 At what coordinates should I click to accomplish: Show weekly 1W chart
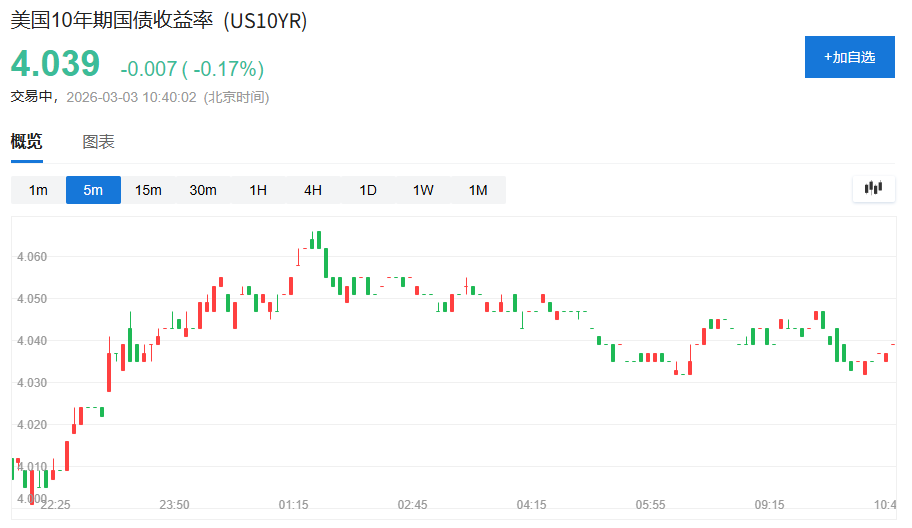pyautogui.click(x=423, y=190)
